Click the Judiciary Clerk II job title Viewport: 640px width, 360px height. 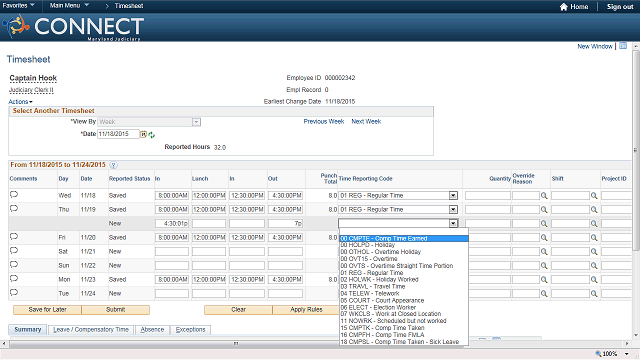tap(31, 90)
